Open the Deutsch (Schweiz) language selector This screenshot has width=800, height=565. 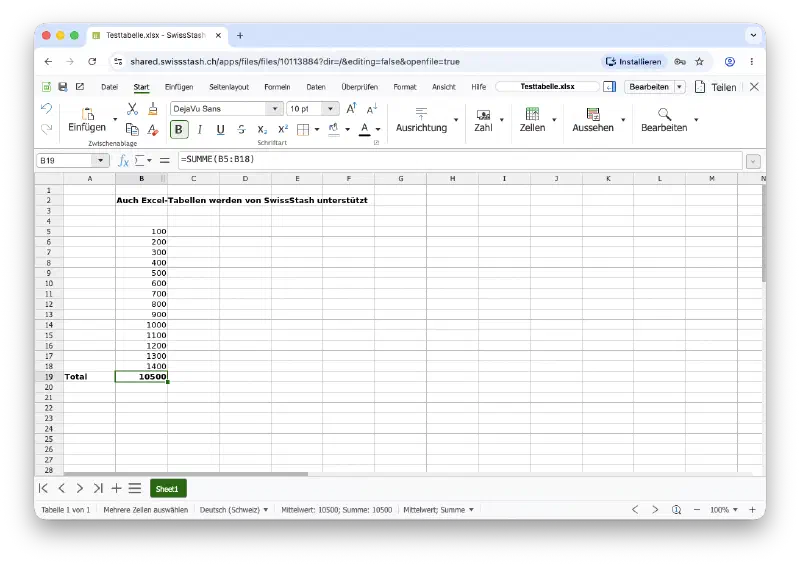point(234,509)
